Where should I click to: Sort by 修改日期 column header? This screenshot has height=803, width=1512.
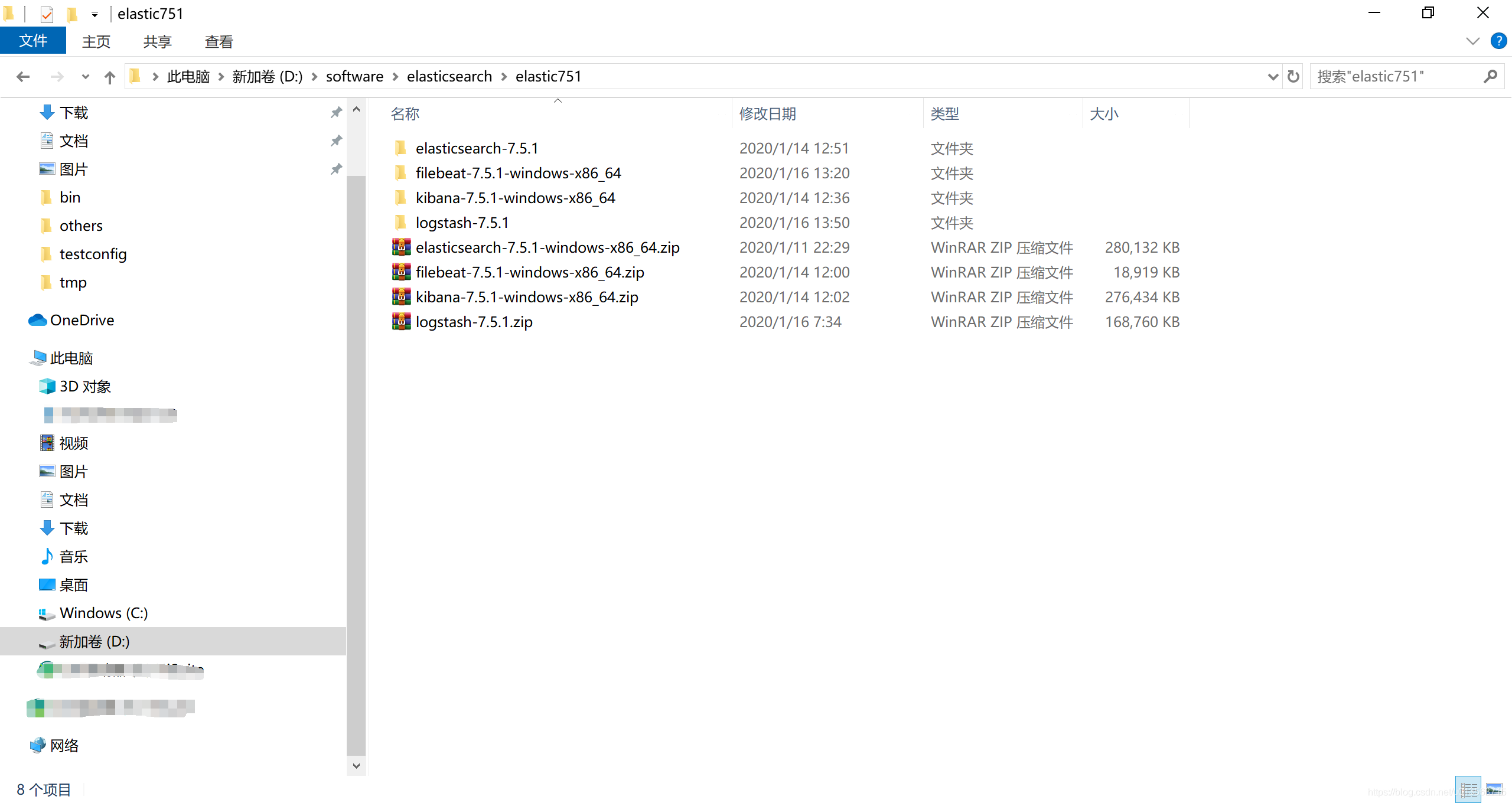(x=768, y=114)
